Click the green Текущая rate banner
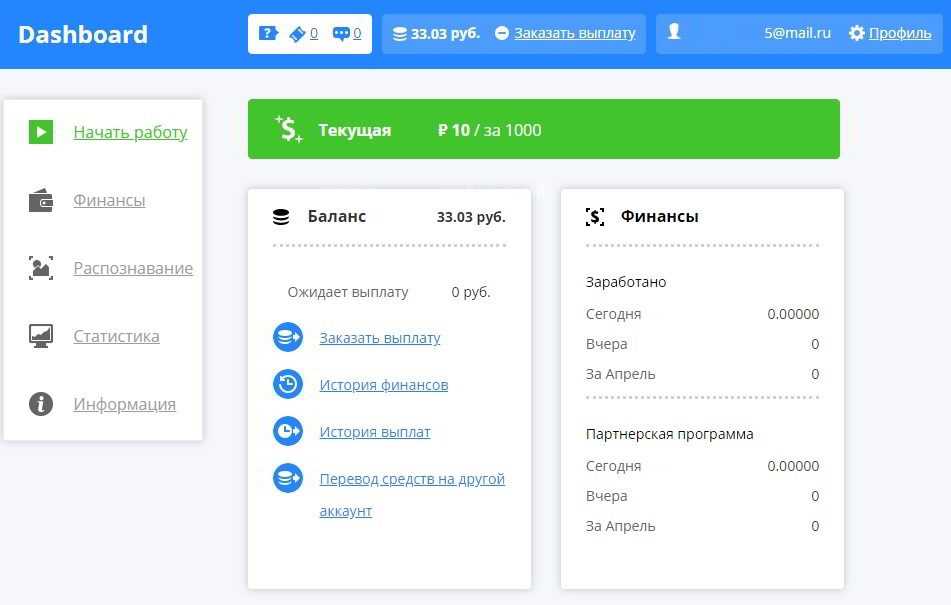This screenshot has width=951, height=605. pyautogui.click(x=543, y=129)
